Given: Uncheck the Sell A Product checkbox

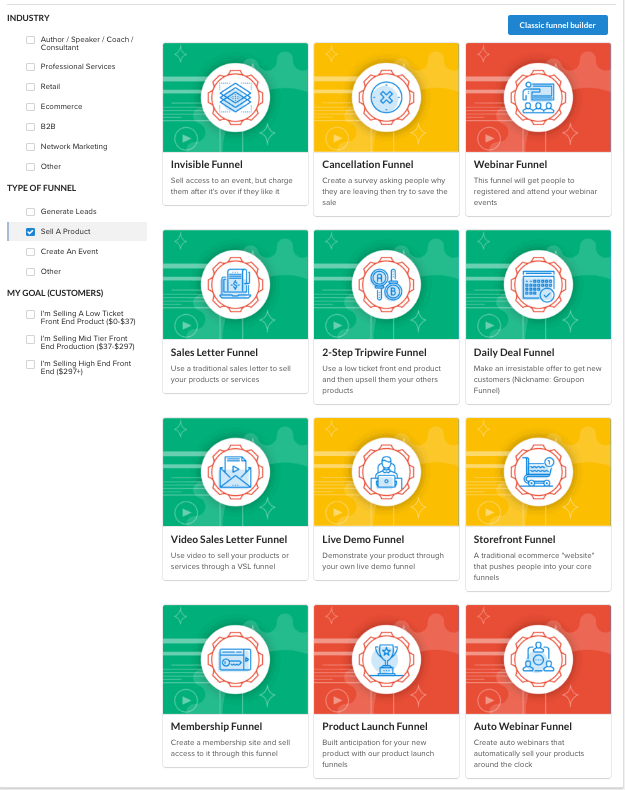Looking at the screenshot, I should click(31, 232).
